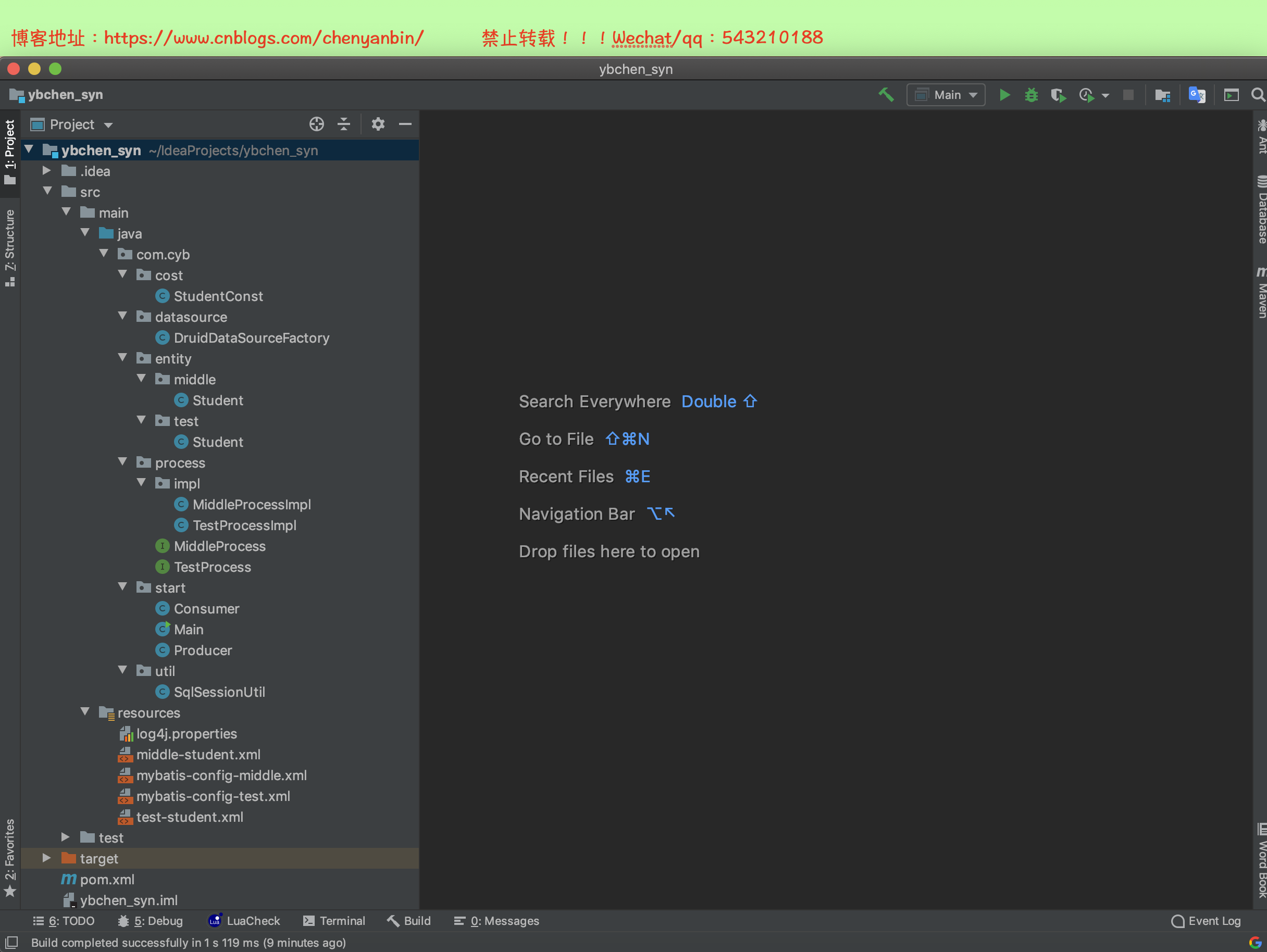Expand the .idea folder
This screenshot has height=952, width=1267.
tap(47, 171)
